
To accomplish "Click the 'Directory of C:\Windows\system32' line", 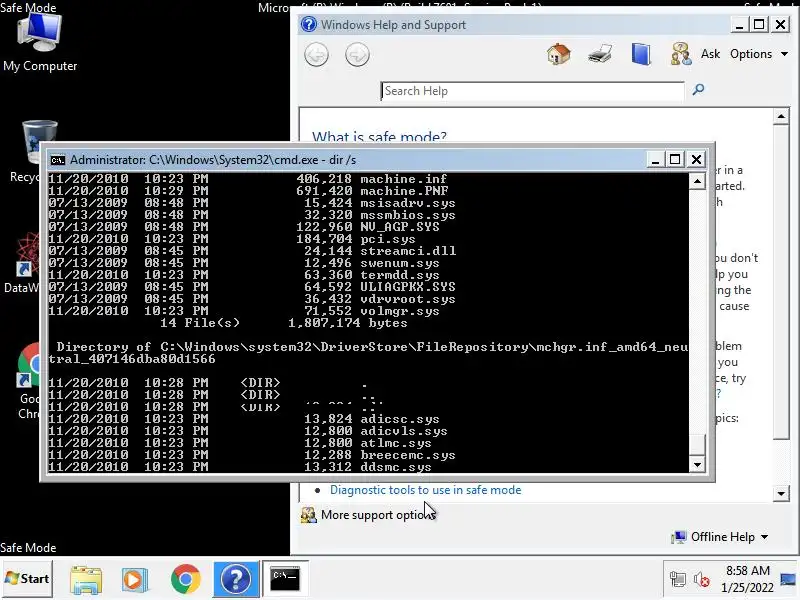I will 368,353.
